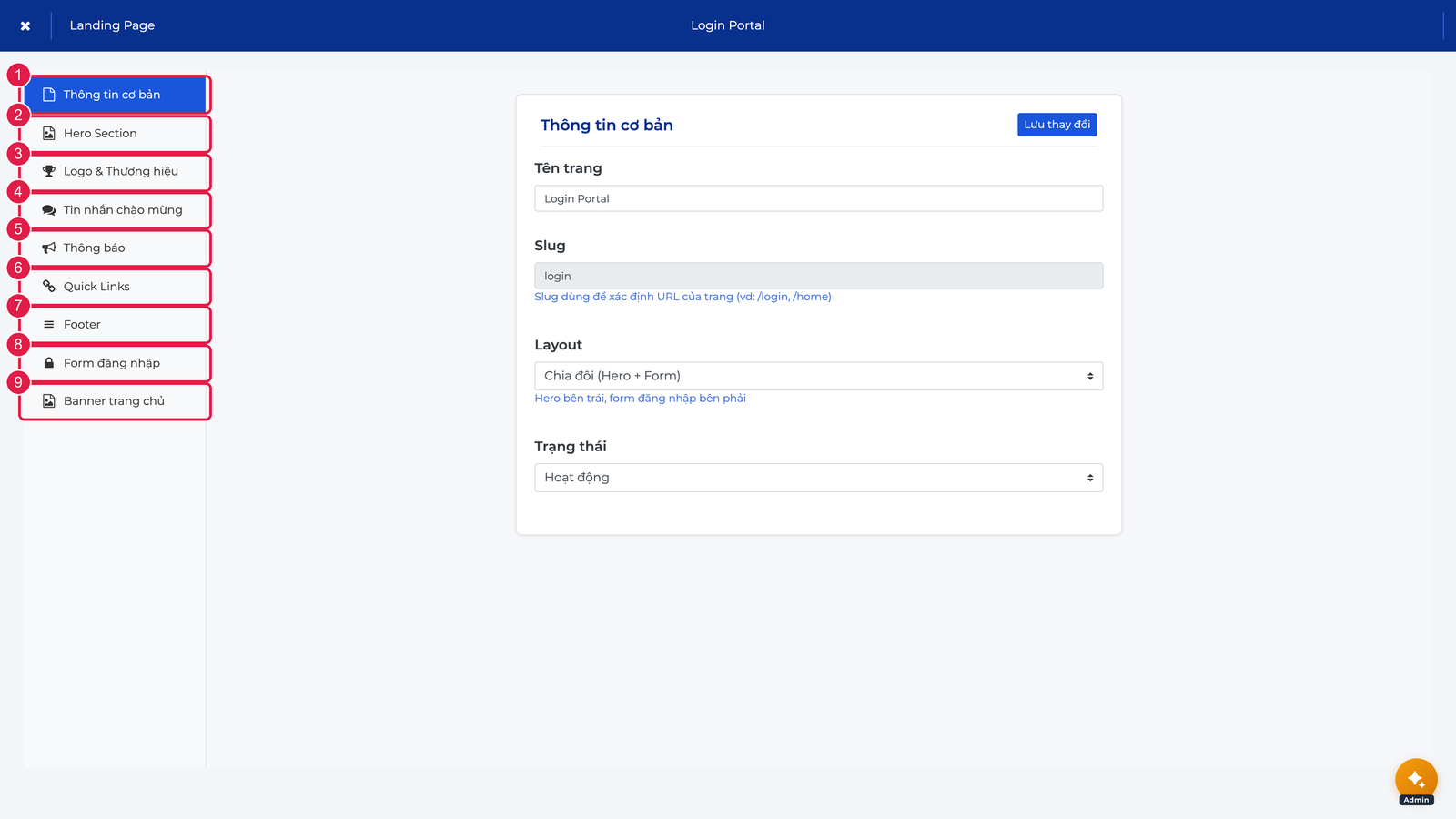Expand the Layout dropdown Chia đôi (Hero + Form)

818,376
